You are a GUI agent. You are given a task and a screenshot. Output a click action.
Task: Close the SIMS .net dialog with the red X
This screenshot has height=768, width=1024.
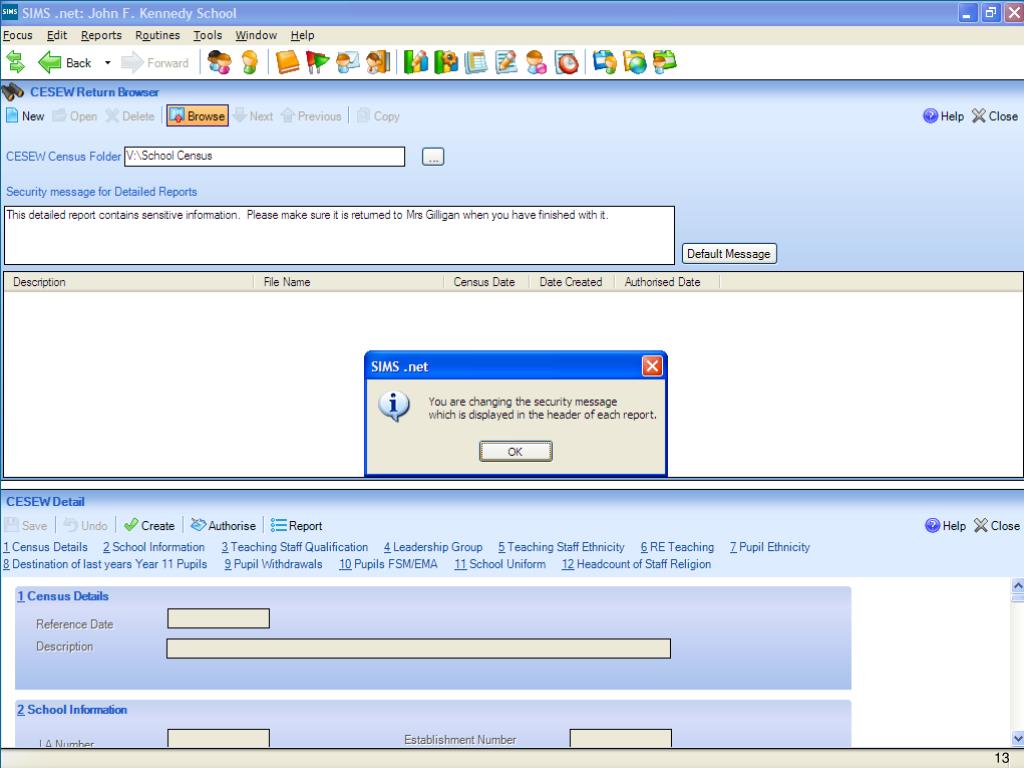pos(652,366)
